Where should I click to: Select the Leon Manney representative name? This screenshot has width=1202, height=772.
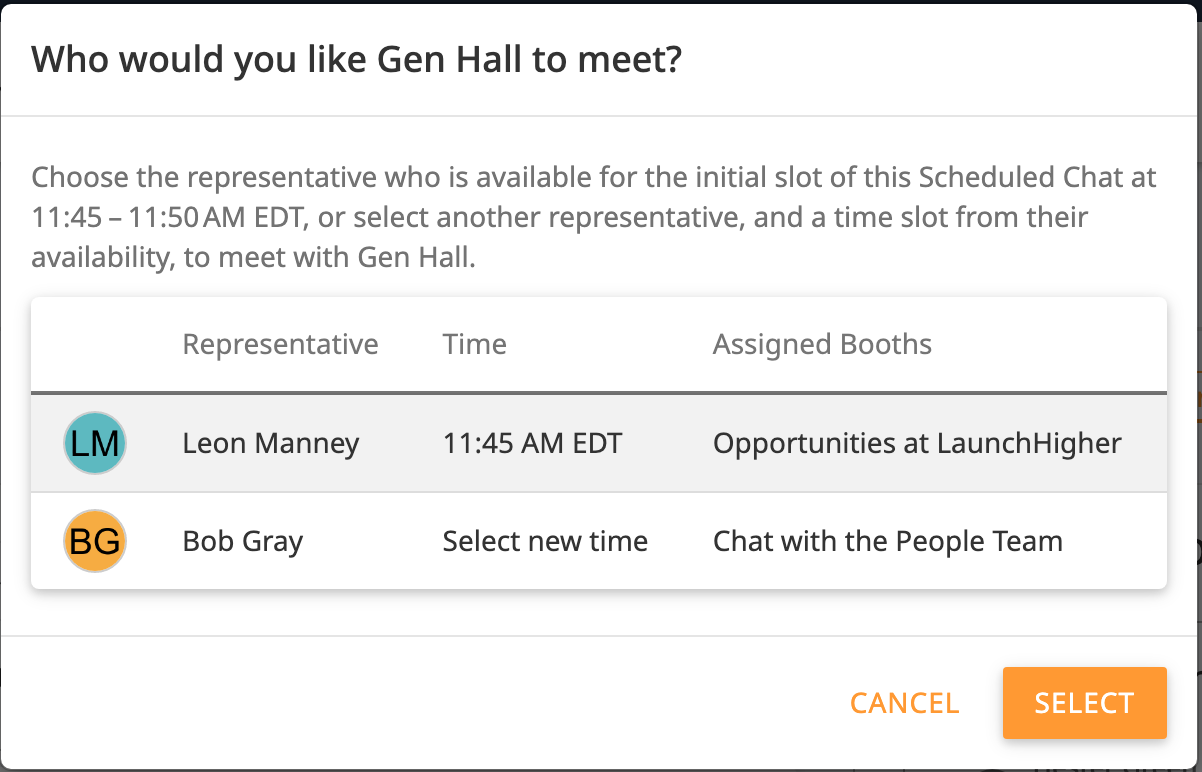click(x=270, y=443)
